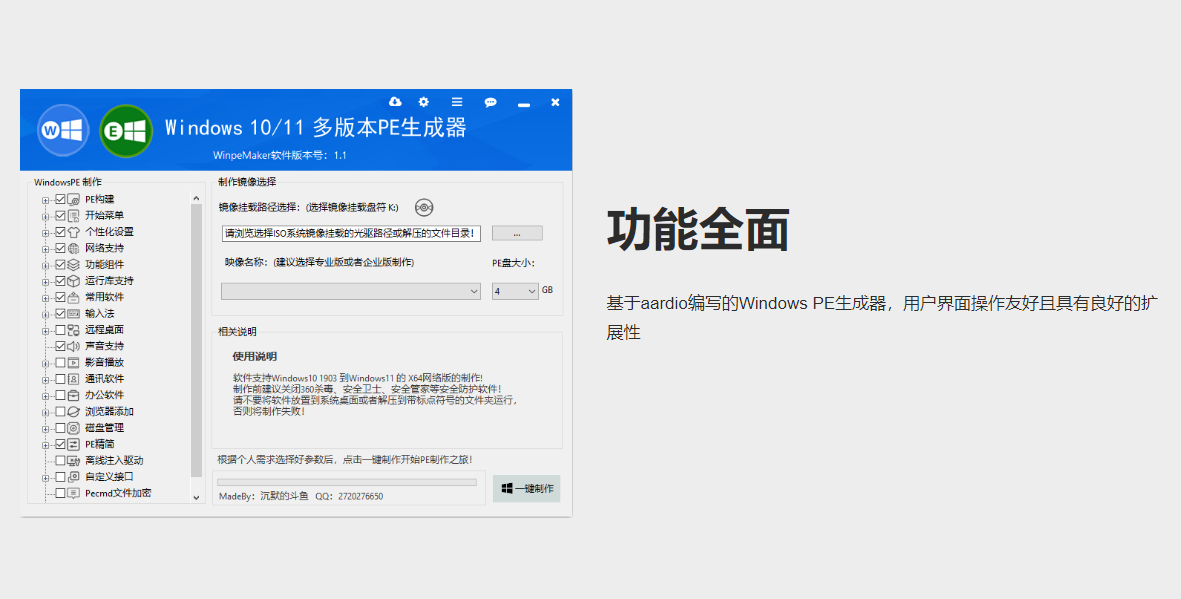The width and height of the screenshot is (1181, 599).
Task: Click the 常用软件 bag icon
Action: 74,298
